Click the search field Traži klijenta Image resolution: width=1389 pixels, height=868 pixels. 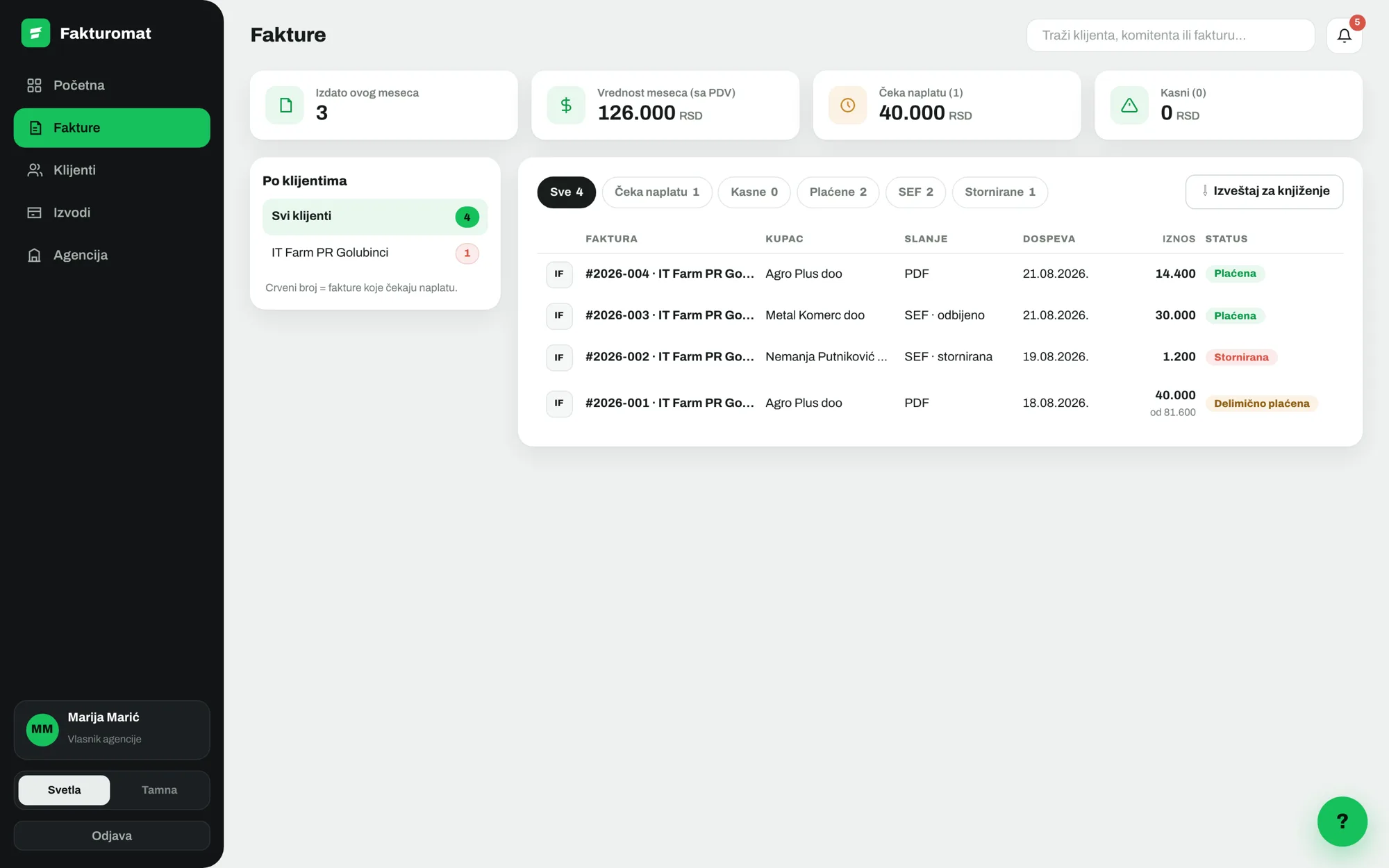[x=1170, y=35]
